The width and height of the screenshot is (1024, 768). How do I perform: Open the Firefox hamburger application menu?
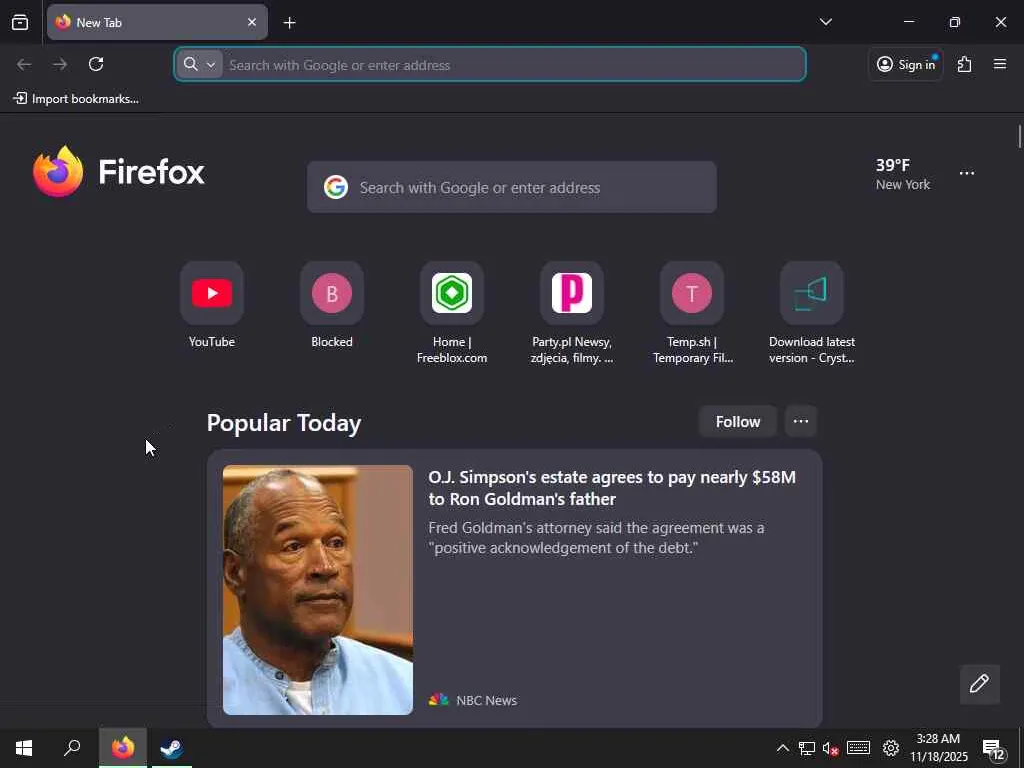999,64
